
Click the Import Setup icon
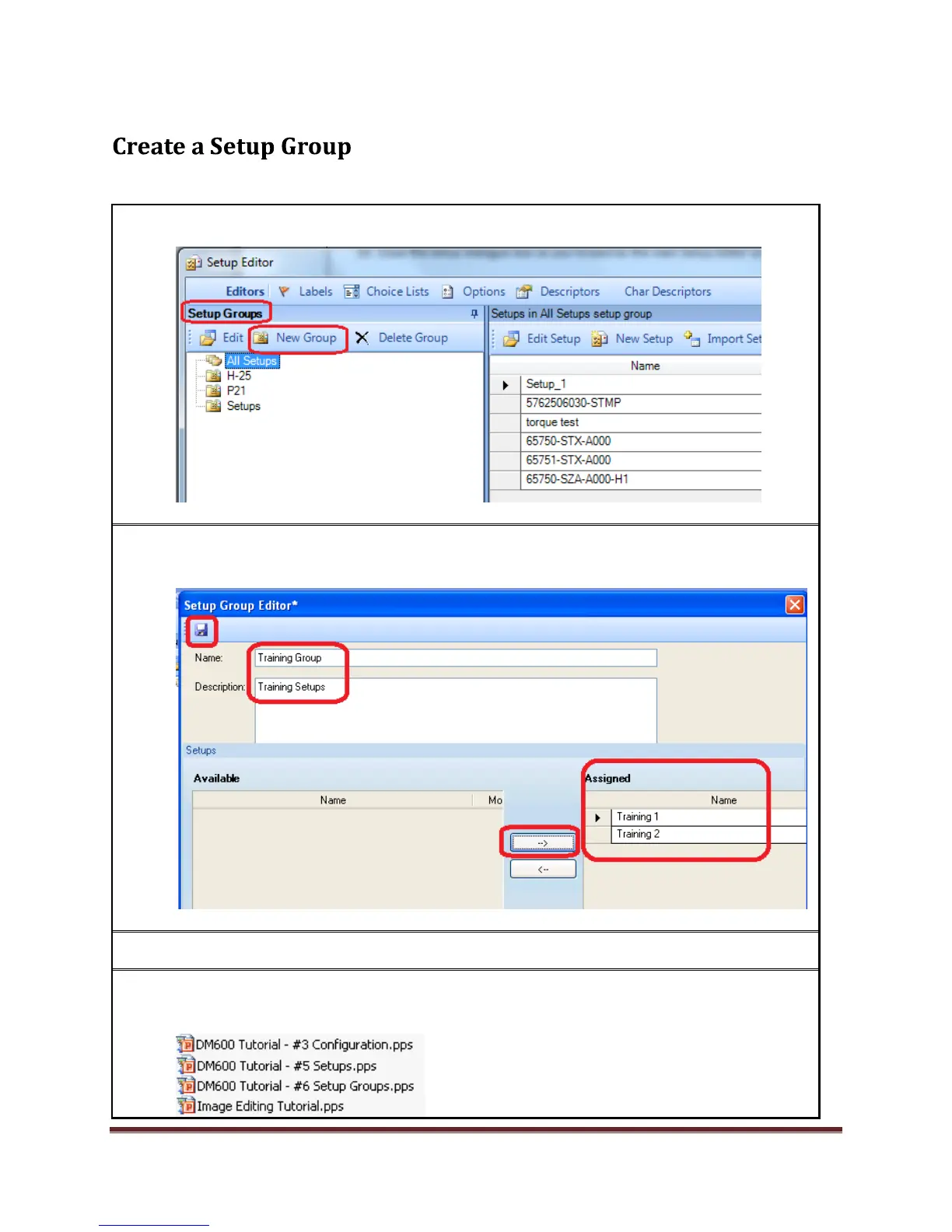tap(691, 338)
